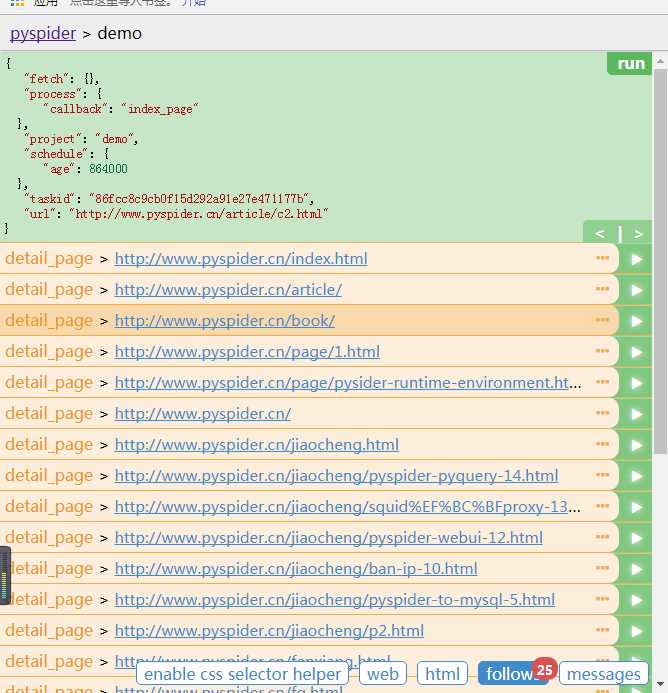
Task: Open the pyspider-pyquery-14.html link
Action: click(x=336, y=476)
